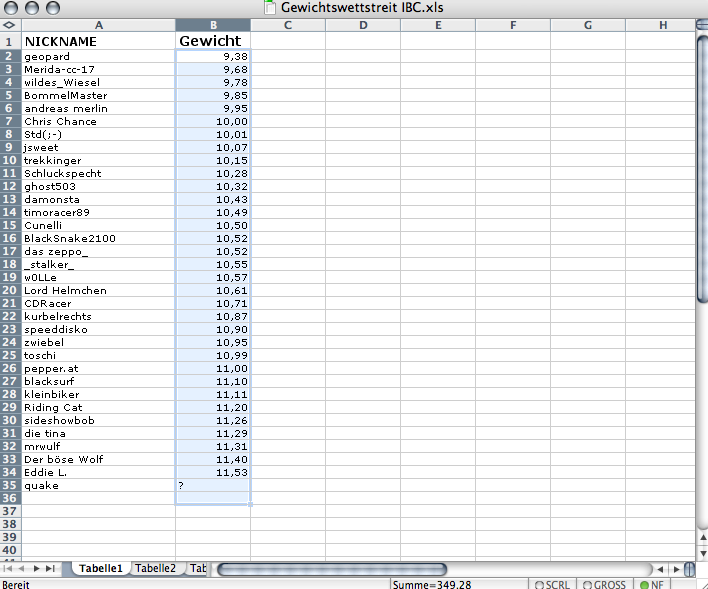The width and height of the screenshot is (708, 589).
Task: Toggle the NF num lock indicator
Action: (653, 584)
